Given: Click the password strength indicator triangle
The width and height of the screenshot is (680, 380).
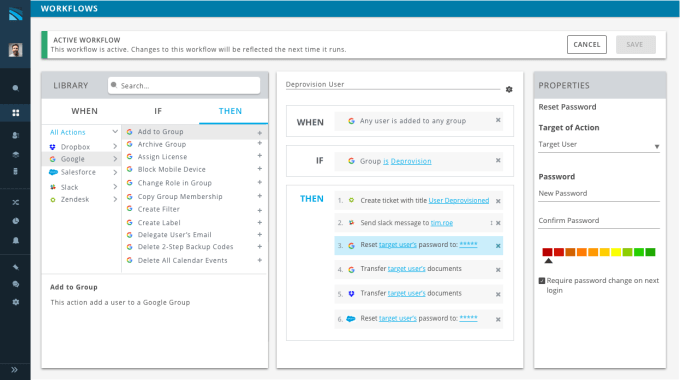Looking at the screenshot, I should [x=548, y=261].
